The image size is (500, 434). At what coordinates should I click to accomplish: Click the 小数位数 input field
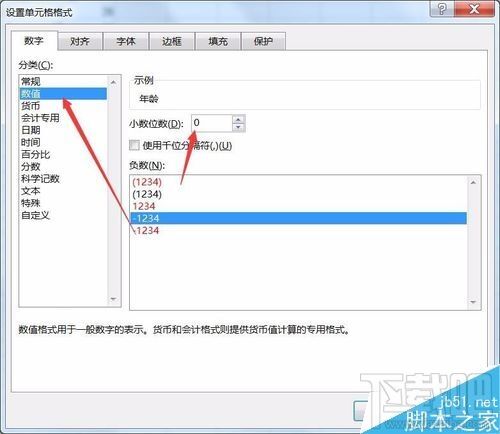[212, 123]
